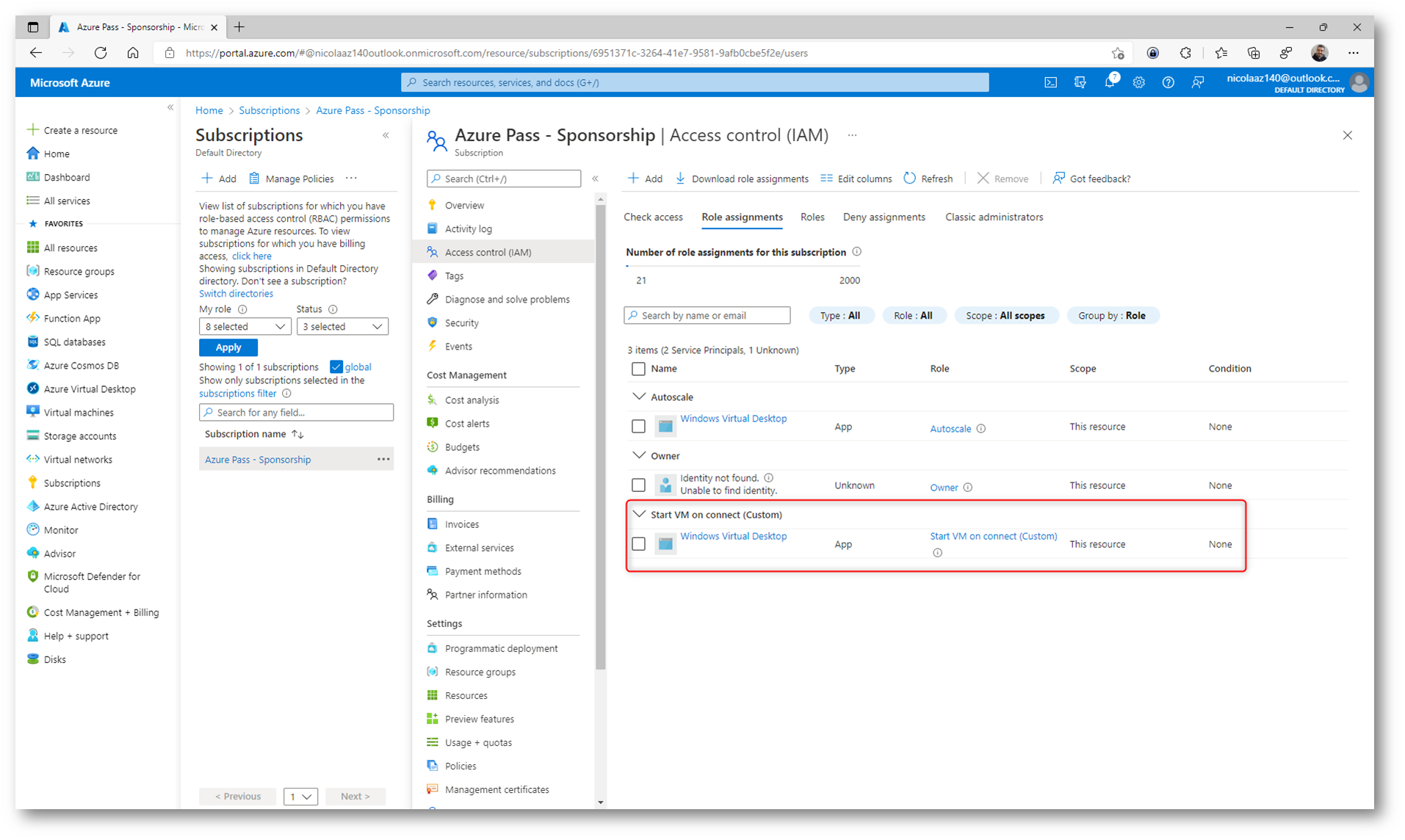
Task: Collapse the Start VM on connect group
Action: click(639, 514)
